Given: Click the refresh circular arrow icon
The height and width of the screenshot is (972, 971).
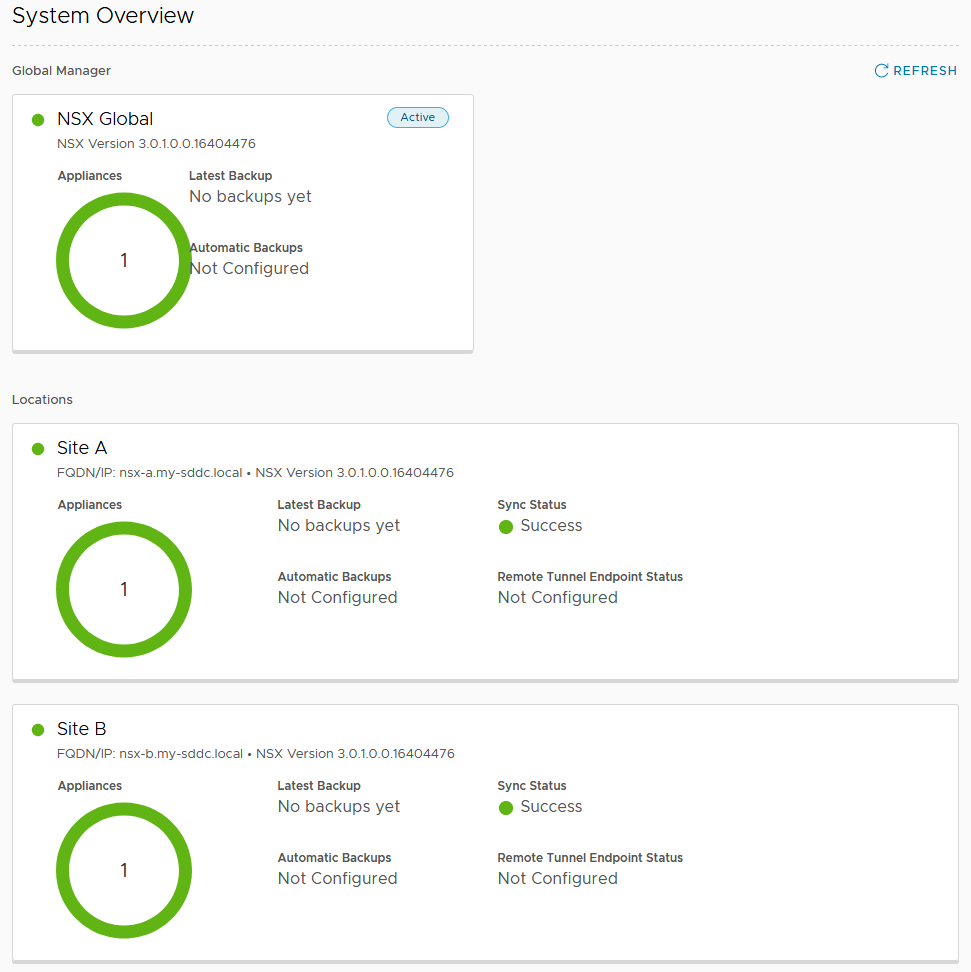Looking at the screenshot, I should pyautogui.click(x=881, y=71).
